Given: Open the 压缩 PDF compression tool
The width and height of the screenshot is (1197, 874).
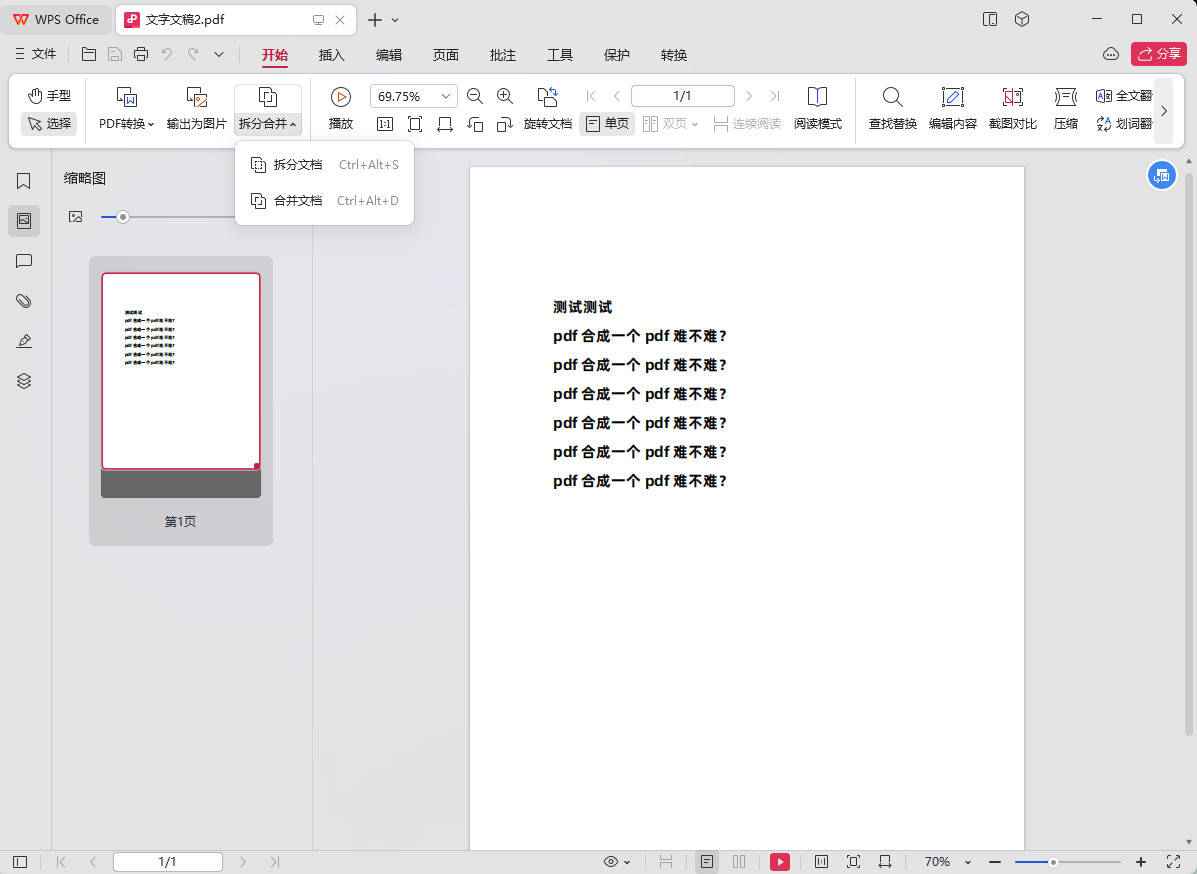Looking at the screenshot, I should (1065, 108).
